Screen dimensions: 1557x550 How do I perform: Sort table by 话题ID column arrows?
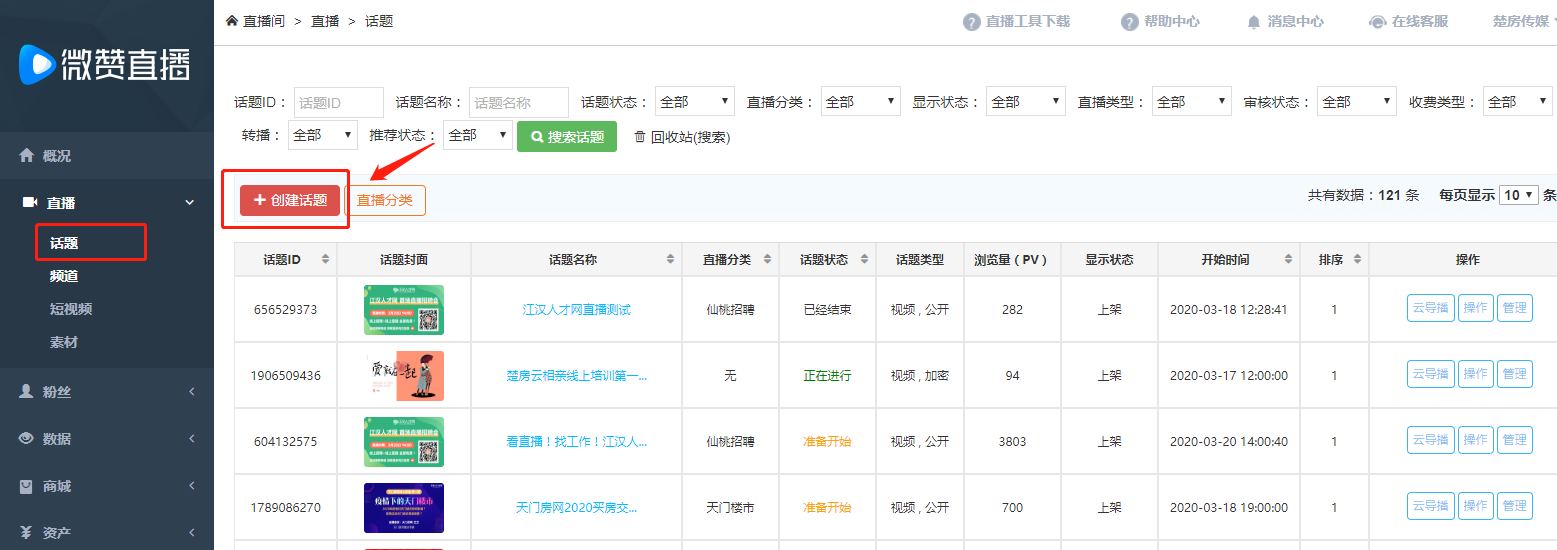325,260
